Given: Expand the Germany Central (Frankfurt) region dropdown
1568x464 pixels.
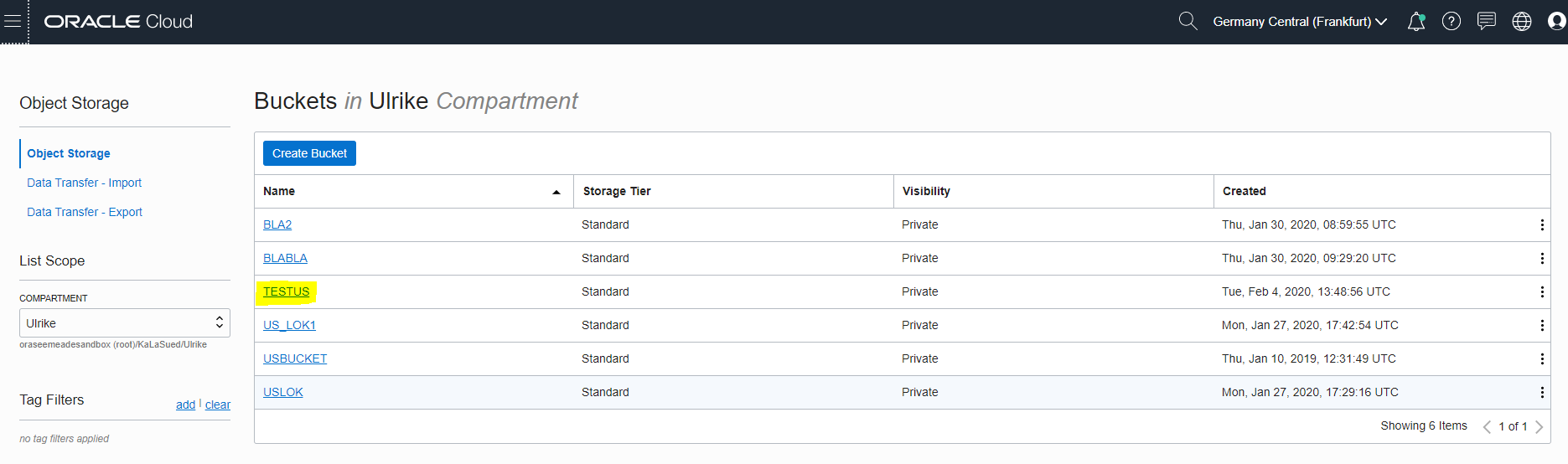Looking at the screenshot, I should tap(1300, 22).
